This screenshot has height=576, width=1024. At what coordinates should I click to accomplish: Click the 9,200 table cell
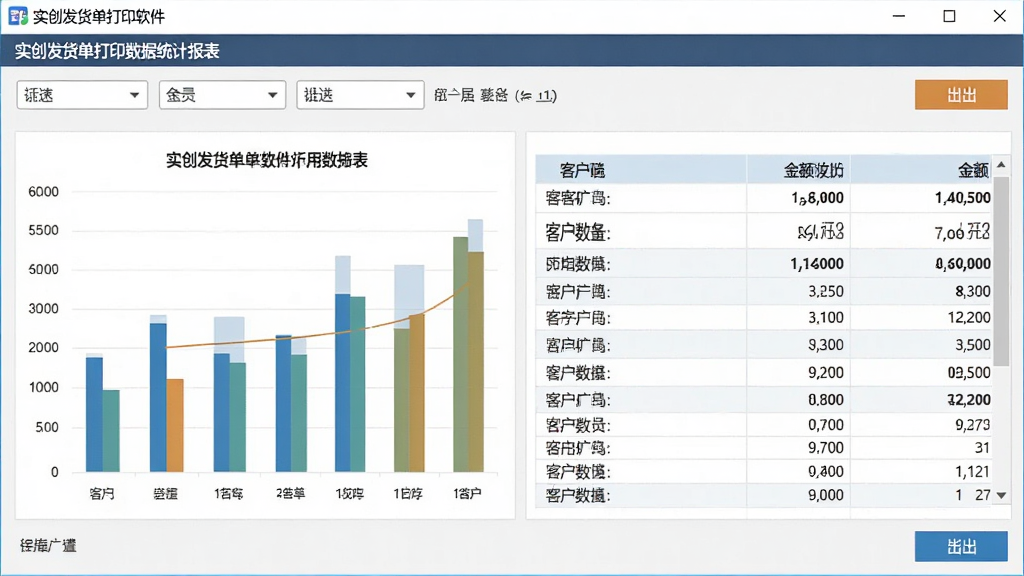[825, 373]
